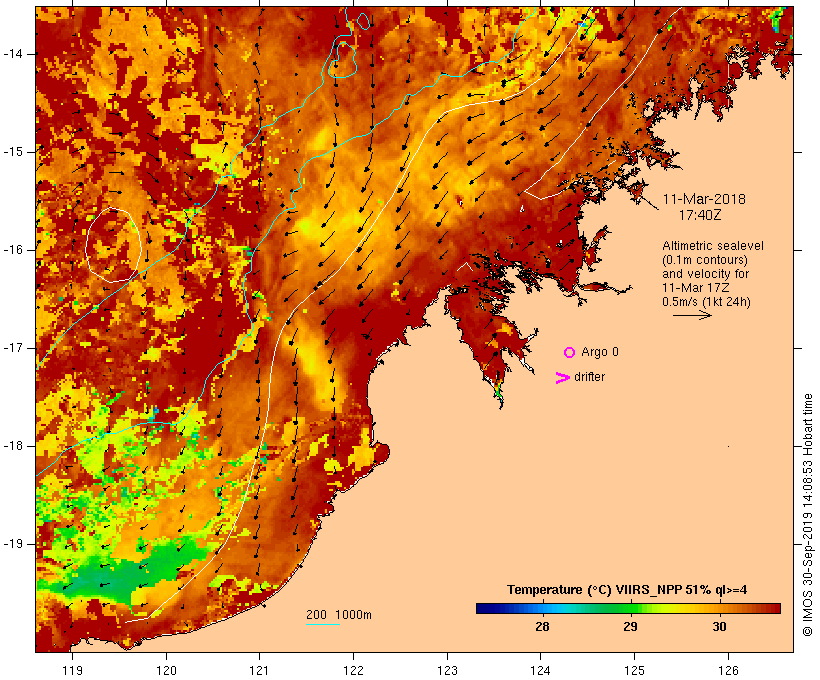
Task: Click the 'Altimetric sealevel' text
Action: click(713, 246)
